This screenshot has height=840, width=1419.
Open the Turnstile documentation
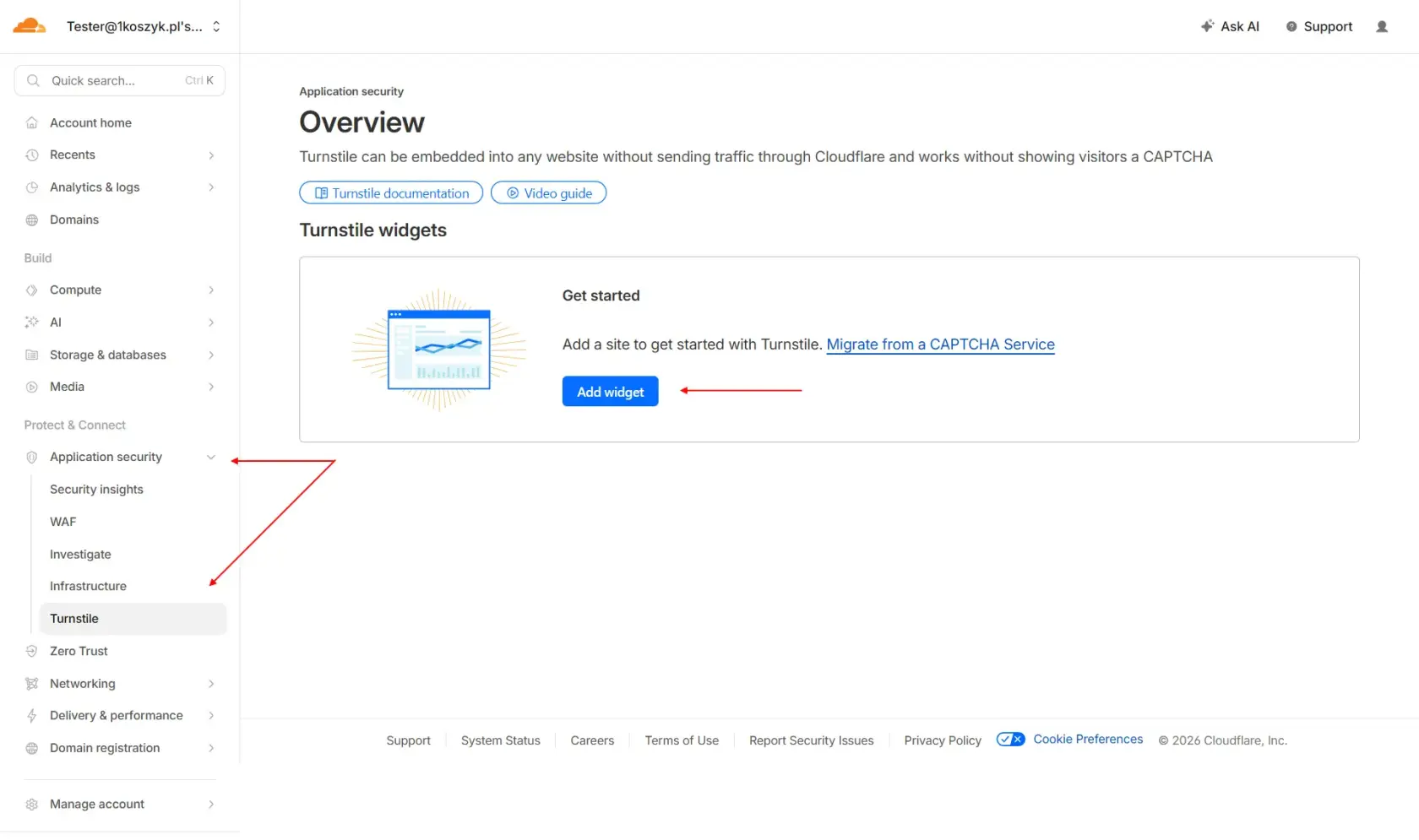(390, 192)
